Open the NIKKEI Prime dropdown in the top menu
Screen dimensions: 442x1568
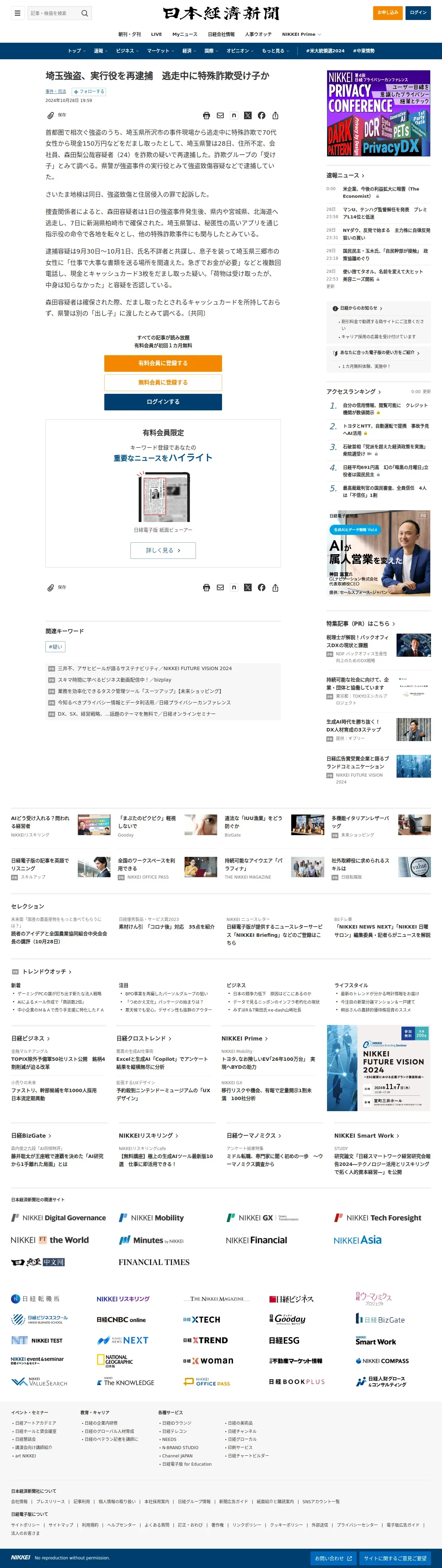pyautogui.click(x=302, y=34)
